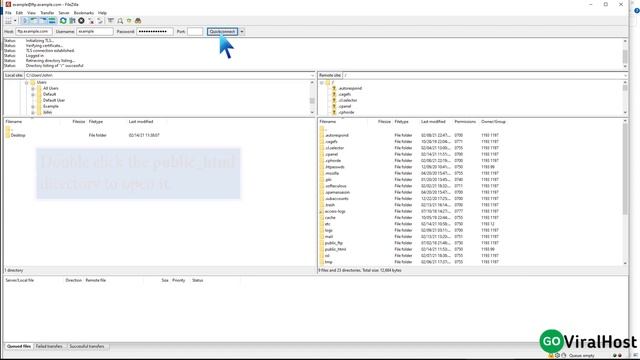Select .htpasswds in the remote file list
Screen dimensions: 640x360
tap(334, 167)
